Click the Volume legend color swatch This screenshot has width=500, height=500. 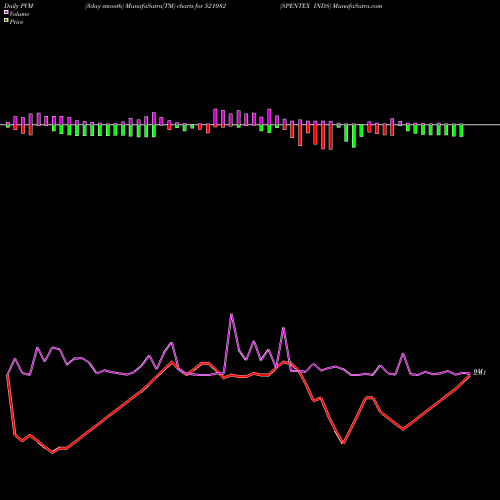(6, 12)
